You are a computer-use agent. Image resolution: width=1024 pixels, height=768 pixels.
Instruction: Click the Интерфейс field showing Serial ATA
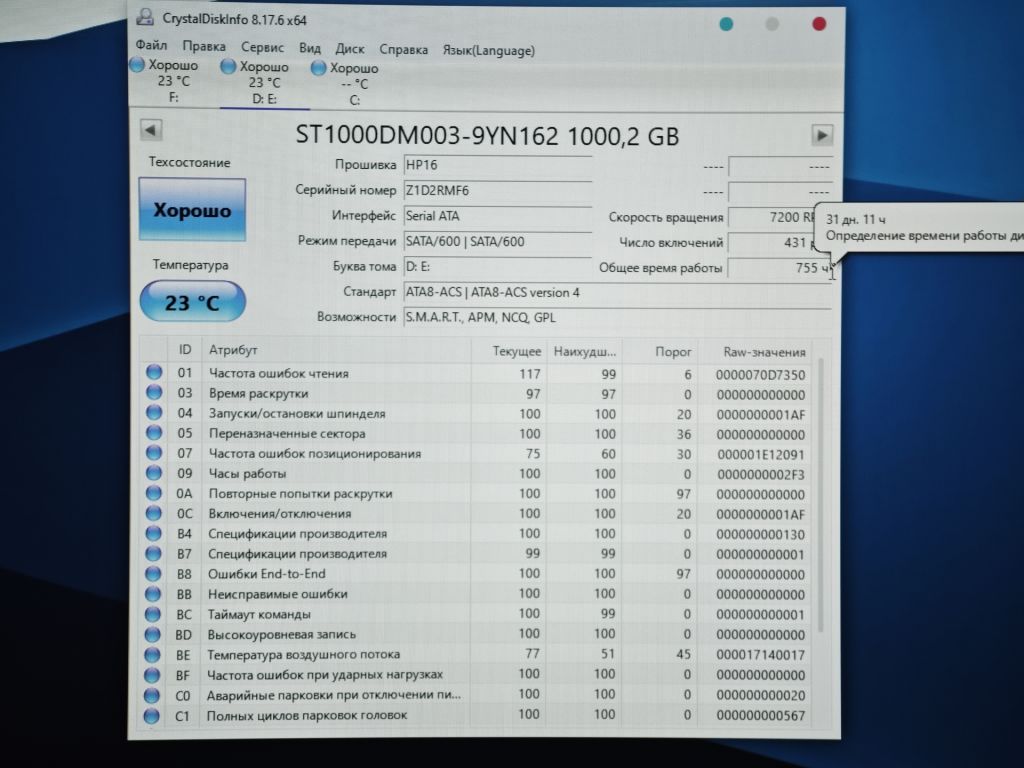(x=498, y=216)
